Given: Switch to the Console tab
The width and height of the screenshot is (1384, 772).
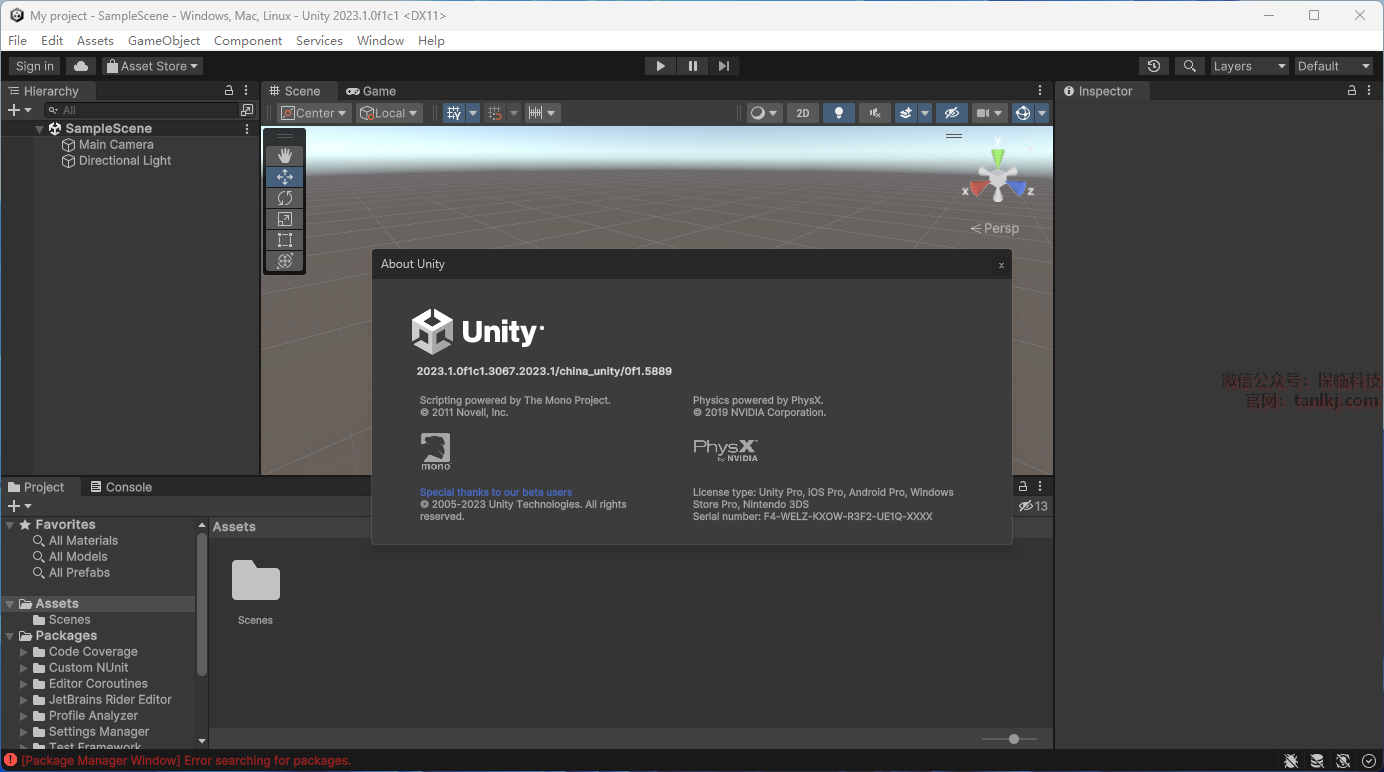Looking at the screenshot, I should pos(121,487).
